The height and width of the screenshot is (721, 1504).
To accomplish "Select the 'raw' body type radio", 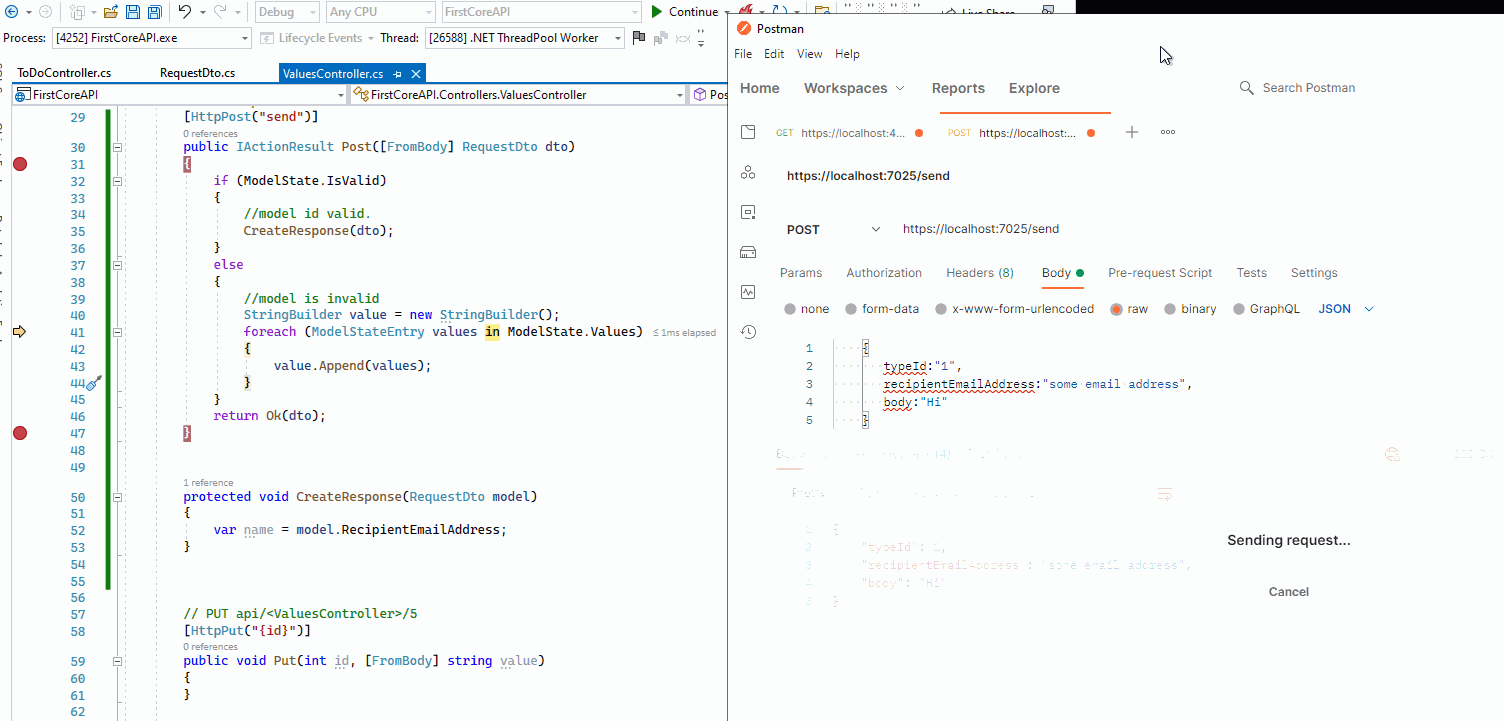I will 1117,309.
